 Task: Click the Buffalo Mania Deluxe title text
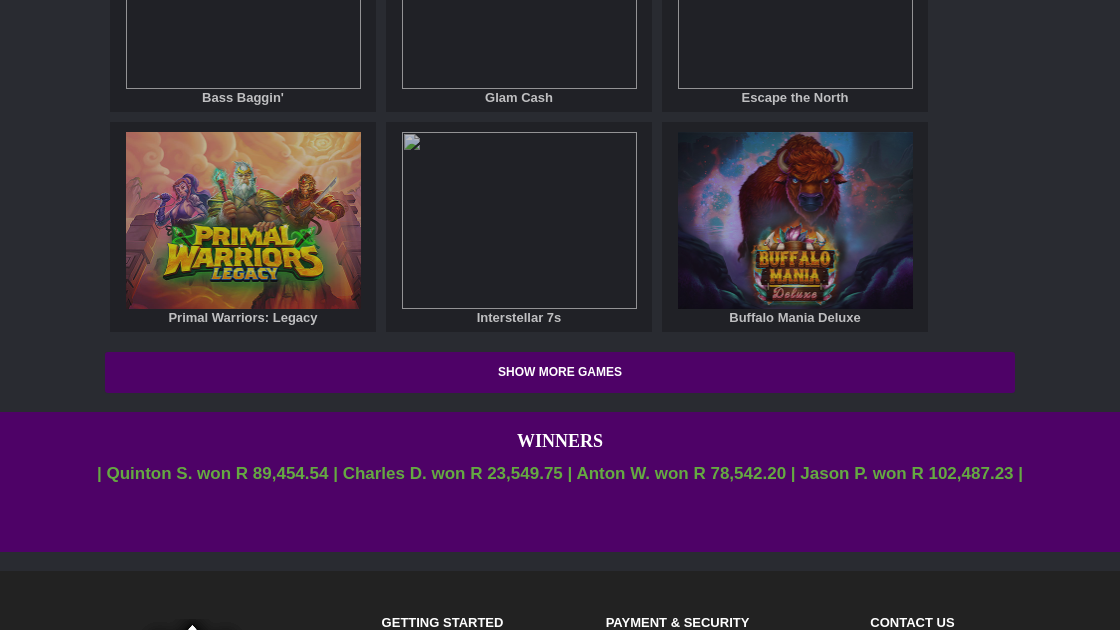(795, 318)
